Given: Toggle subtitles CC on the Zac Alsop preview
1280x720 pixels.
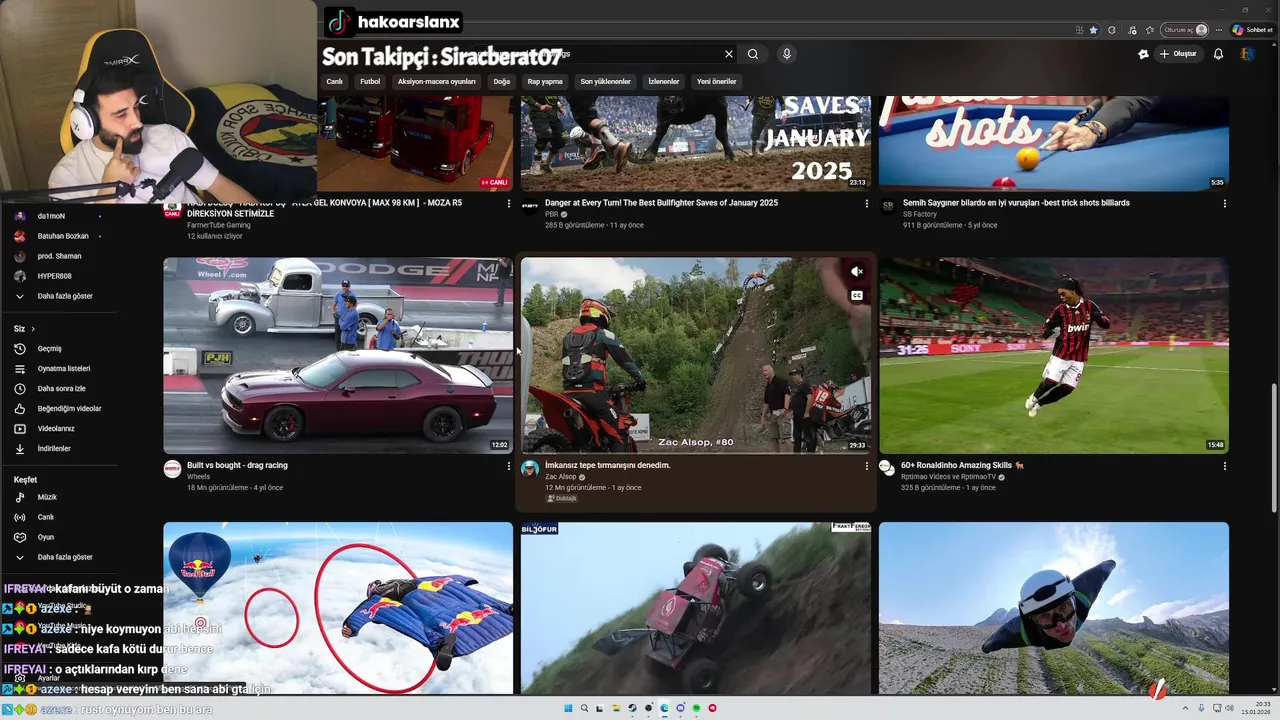Looking at the screenshot, I should [x=857, y=295].
